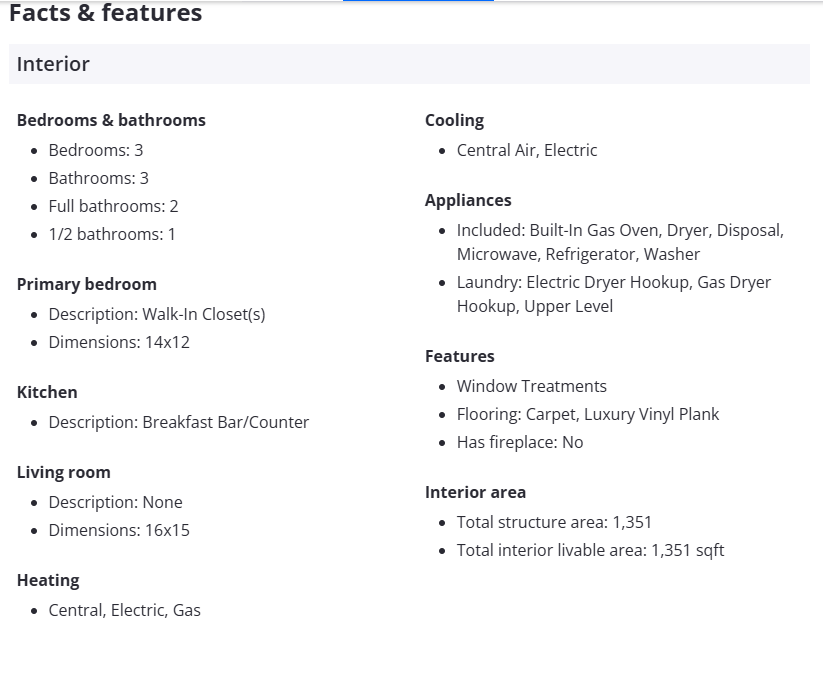Click the 1/2 bathrooms: 1 entry
Viewport: 823px width, 685px height.
pyautogui.click(x=112, y=234)
